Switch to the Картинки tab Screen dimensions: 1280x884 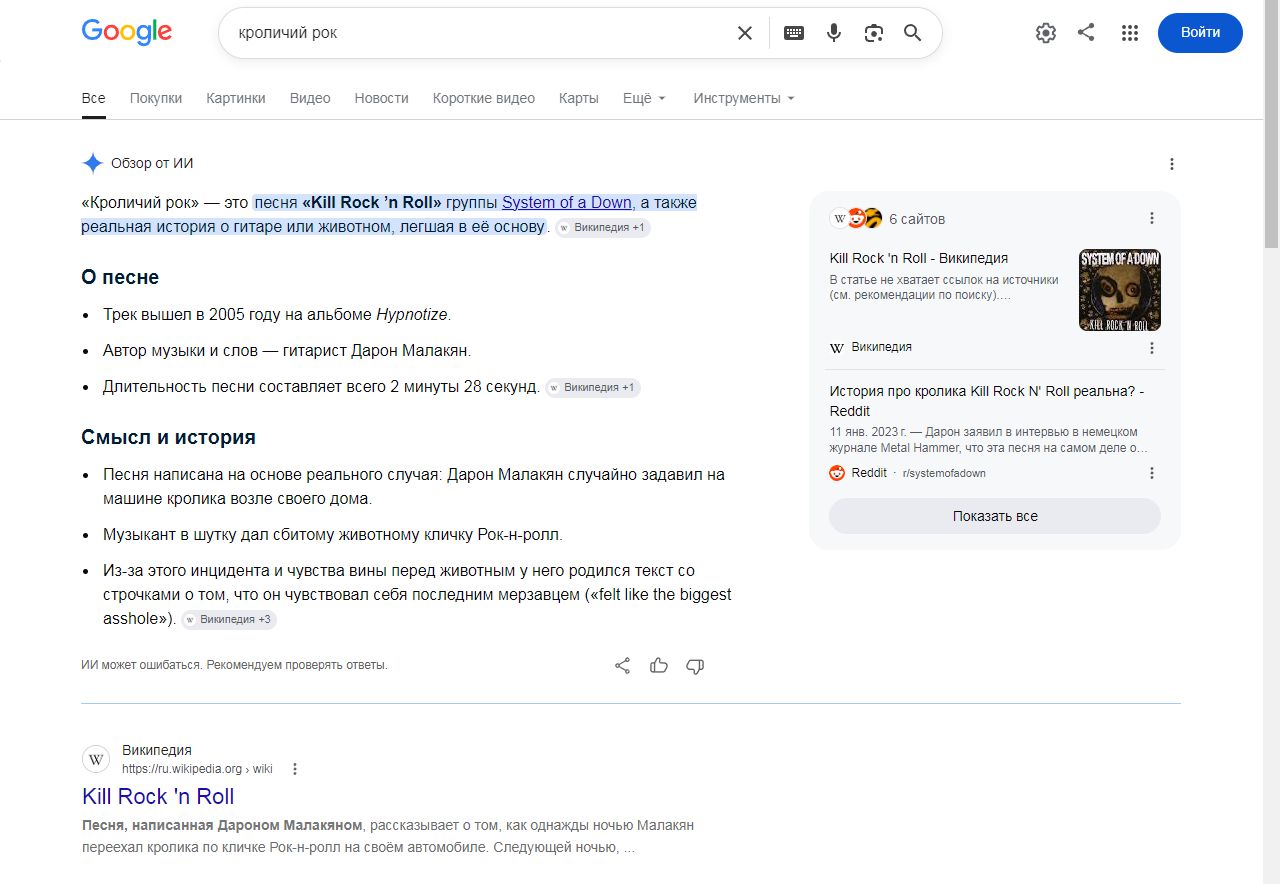click(236, 98)
